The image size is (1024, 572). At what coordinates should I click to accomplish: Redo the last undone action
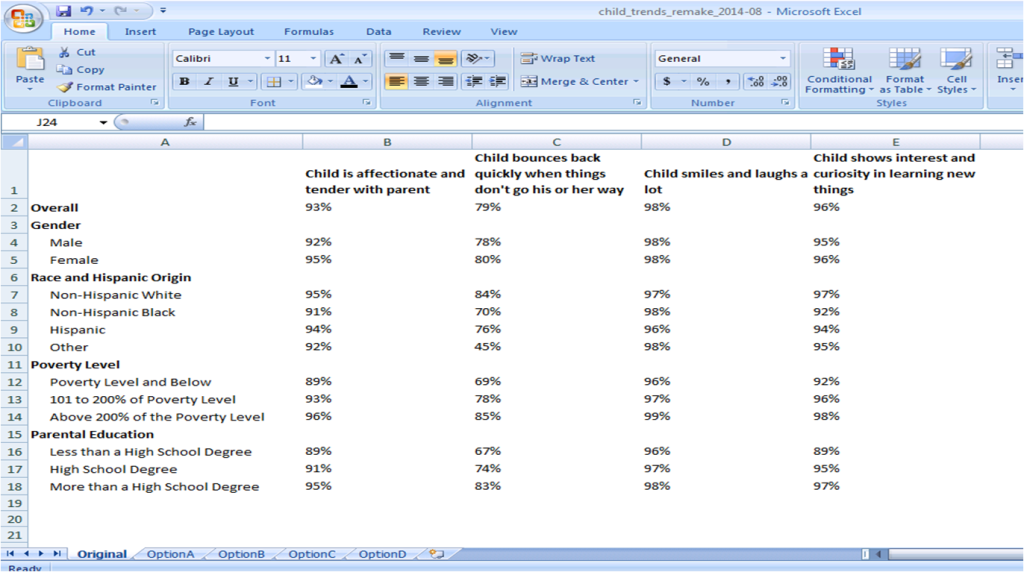(121, 10)
